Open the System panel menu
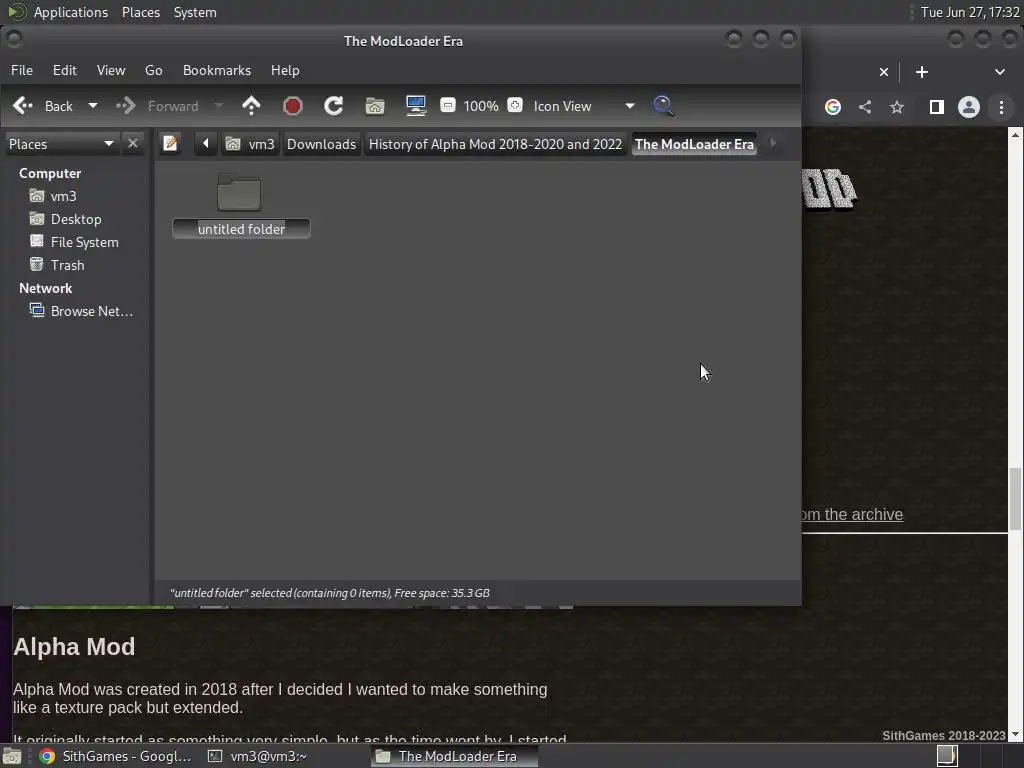The height and width of the screenshot is (768, 1024). point(195,12)
